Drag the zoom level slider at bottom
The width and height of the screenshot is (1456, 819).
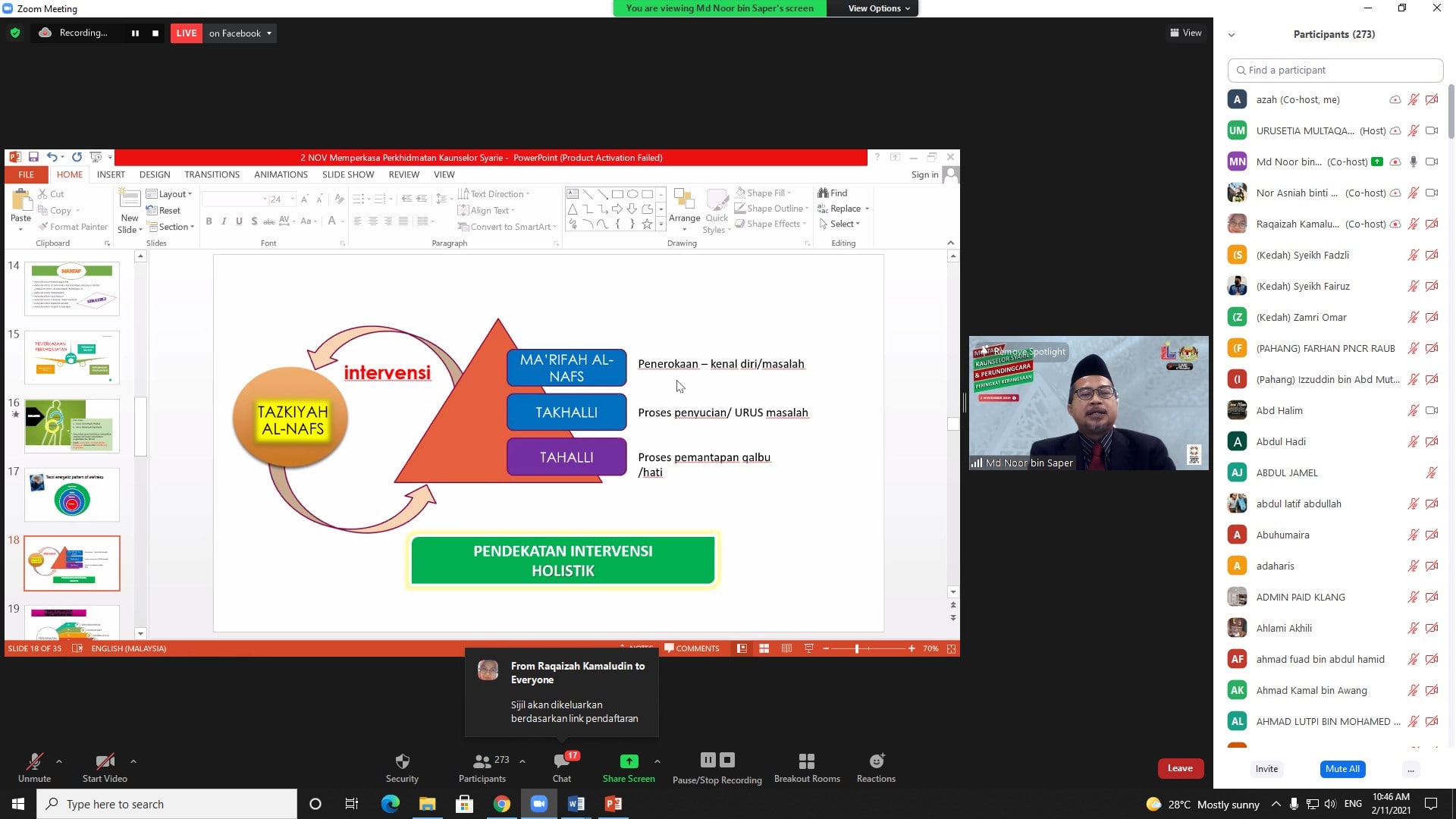click(857, 648)
